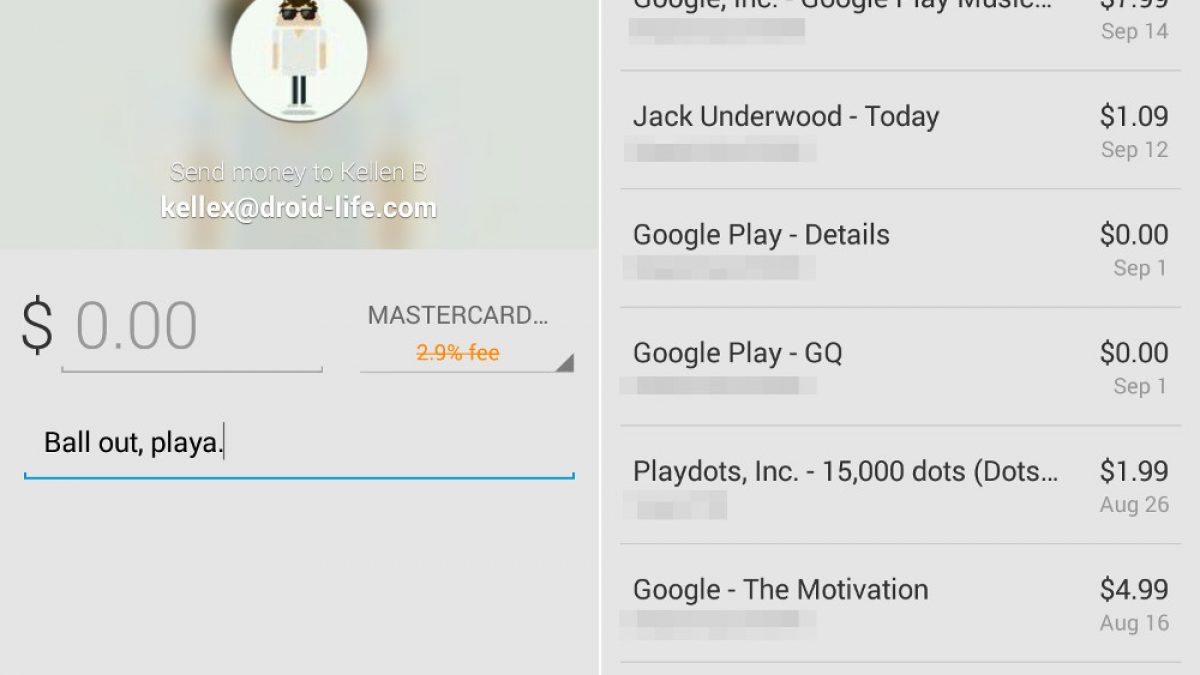Select the kellex@droid-life.com email address
Viewport: 1200px width, 675px height.
298,208
